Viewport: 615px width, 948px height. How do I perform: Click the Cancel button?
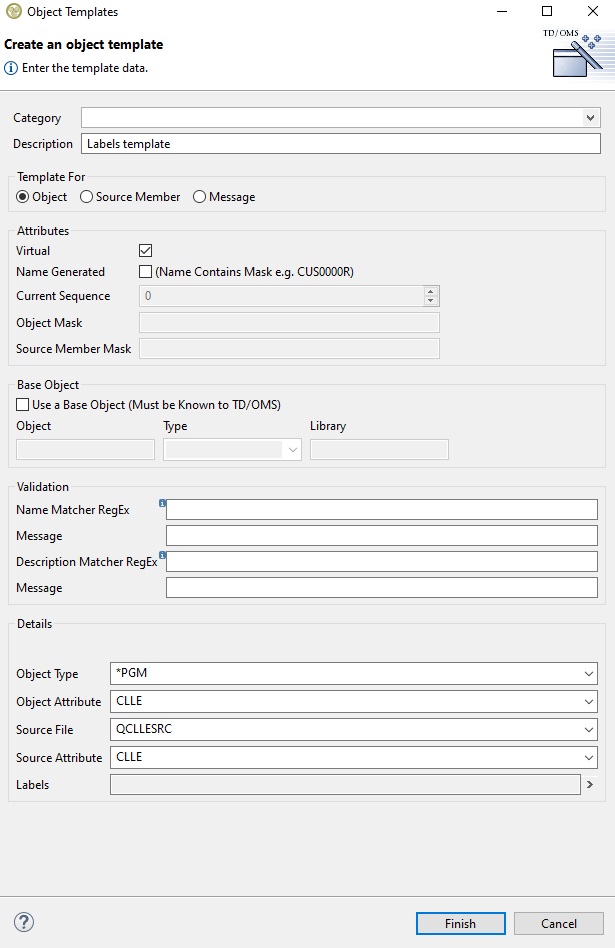pyautogui.click(x=559, y=923)
